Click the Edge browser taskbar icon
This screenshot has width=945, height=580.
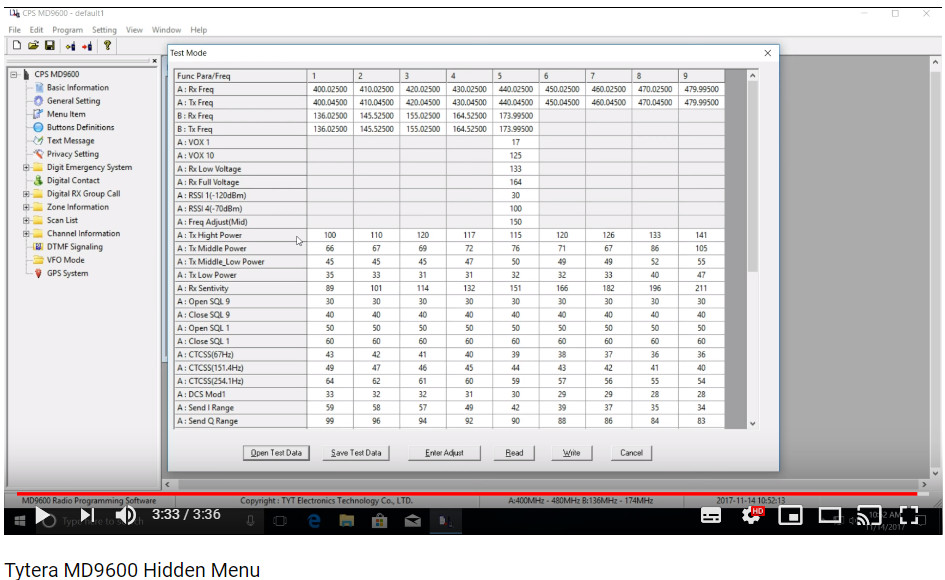click(x=314, y=521)
